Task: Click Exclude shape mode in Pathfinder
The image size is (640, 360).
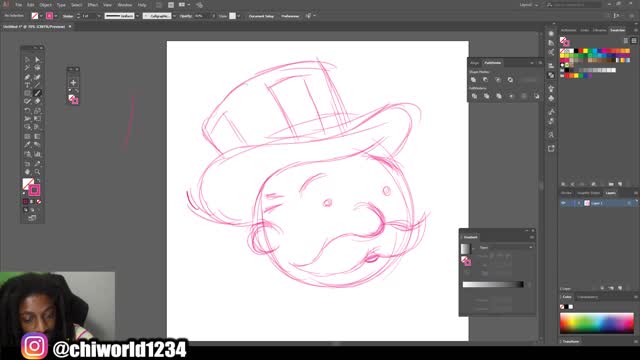Action: click(x=510, y=80)
